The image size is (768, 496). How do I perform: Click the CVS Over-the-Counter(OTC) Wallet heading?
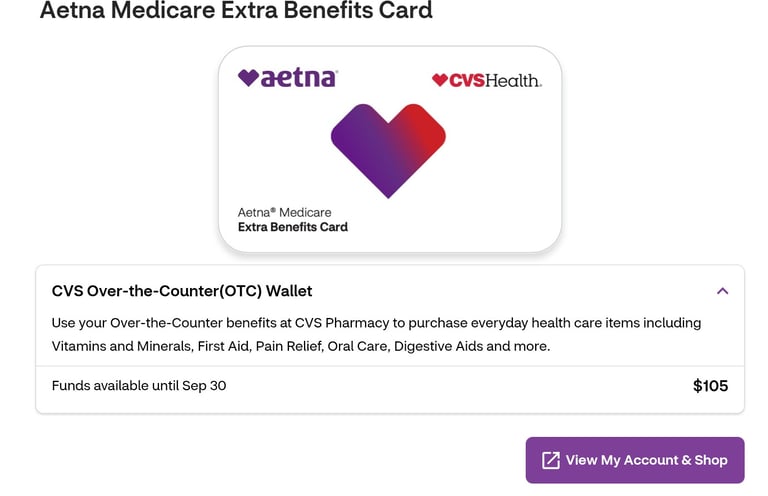(x=182, y=291)
